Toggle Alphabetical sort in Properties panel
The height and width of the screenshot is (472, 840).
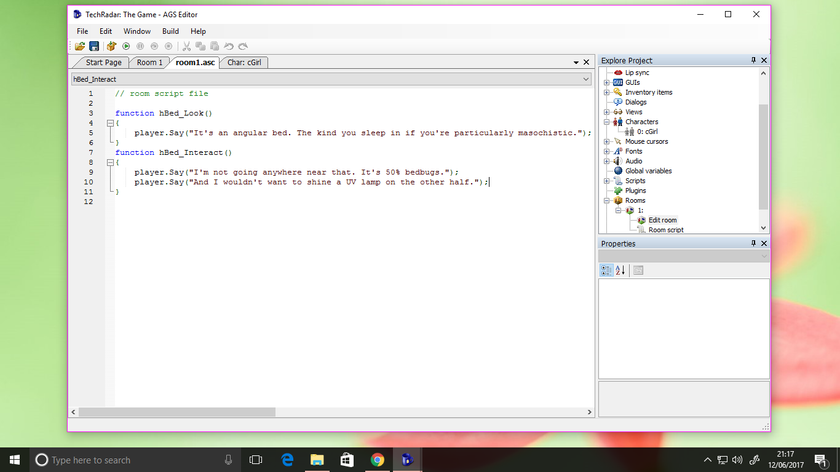point(620,270)
